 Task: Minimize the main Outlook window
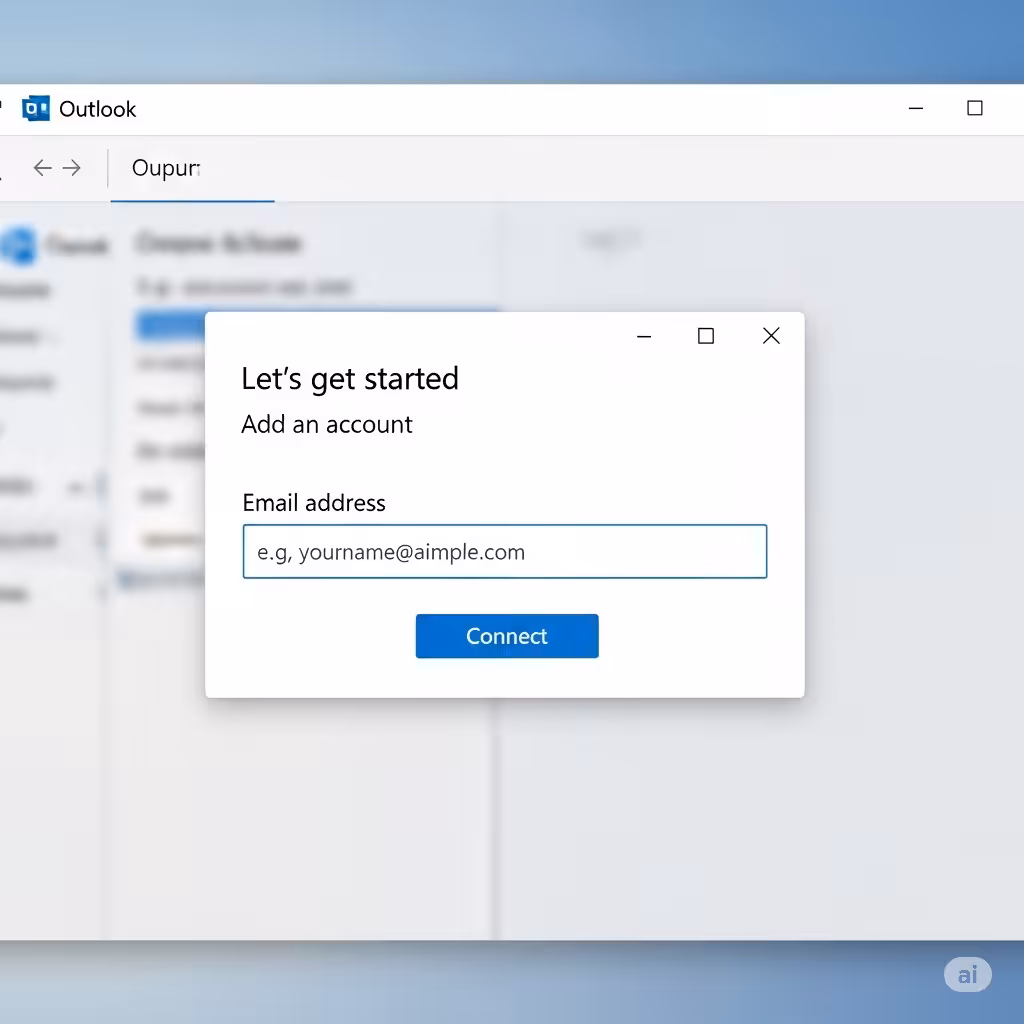[916, 108]
